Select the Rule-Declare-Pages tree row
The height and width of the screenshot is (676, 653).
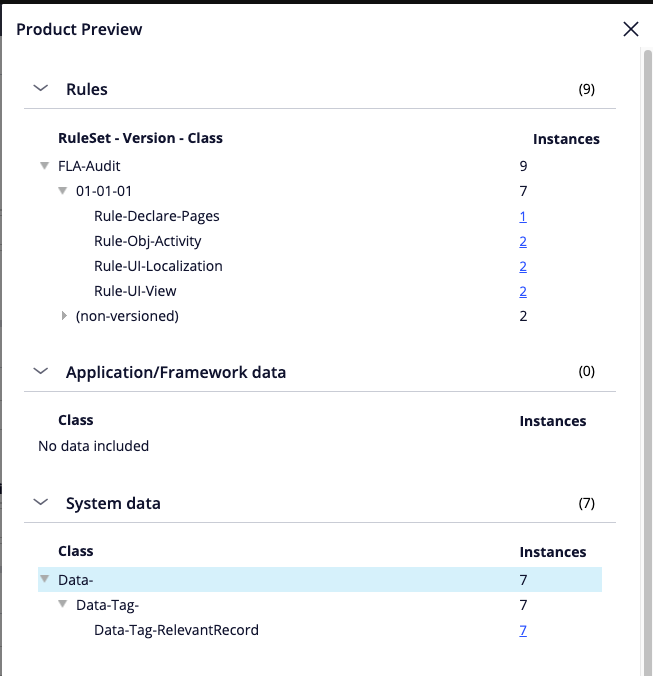click(320, 216)
